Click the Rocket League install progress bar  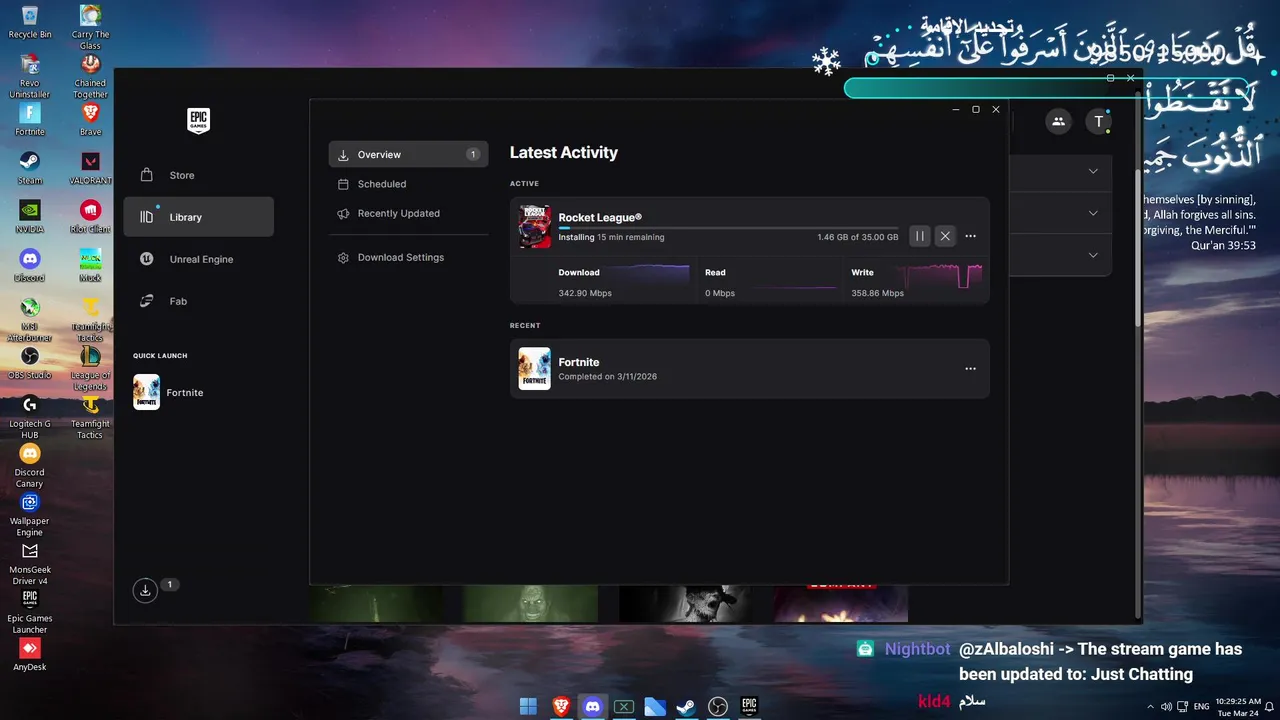tap(728, 229)
